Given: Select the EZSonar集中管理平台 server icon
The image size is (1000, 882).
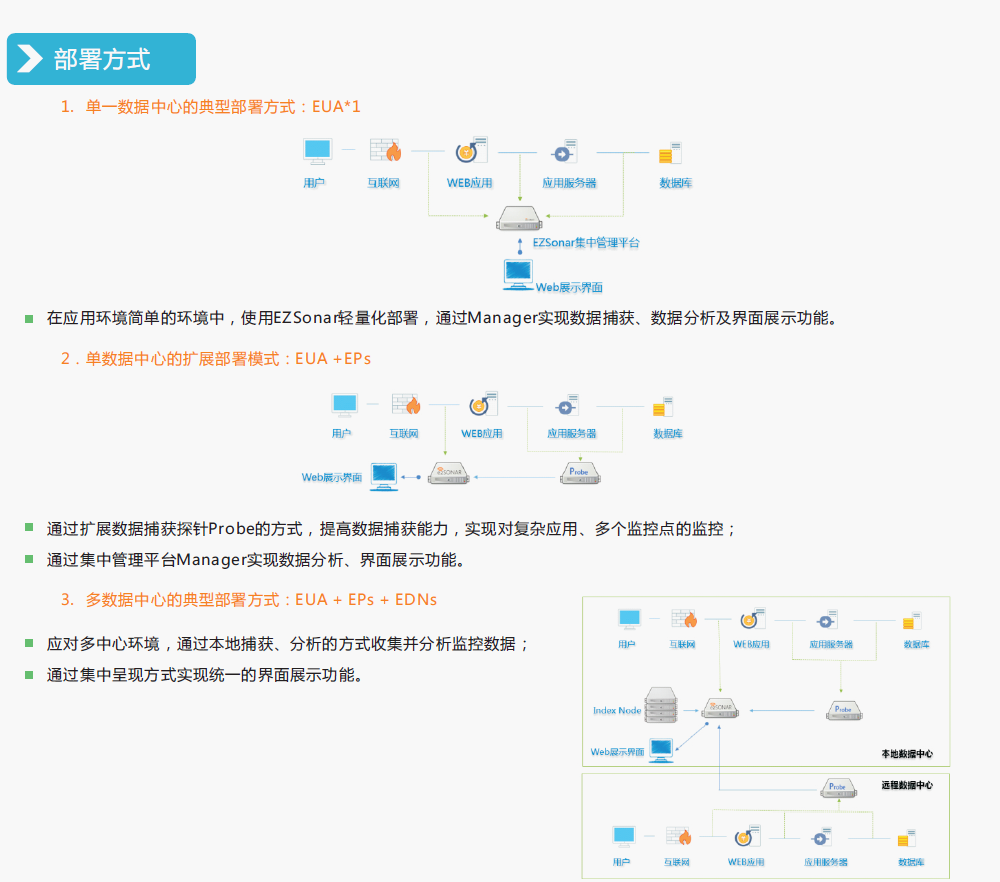Looking at the screenshot, I should click(x=519, y=218).
